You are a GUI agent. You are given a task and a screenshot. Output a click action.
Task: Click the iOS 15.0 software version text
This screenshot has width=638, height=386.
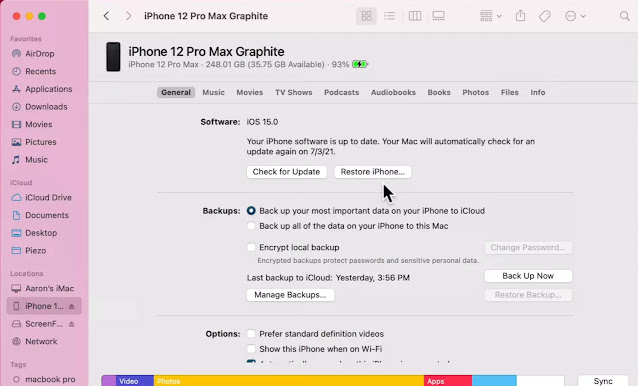(262, 122)
